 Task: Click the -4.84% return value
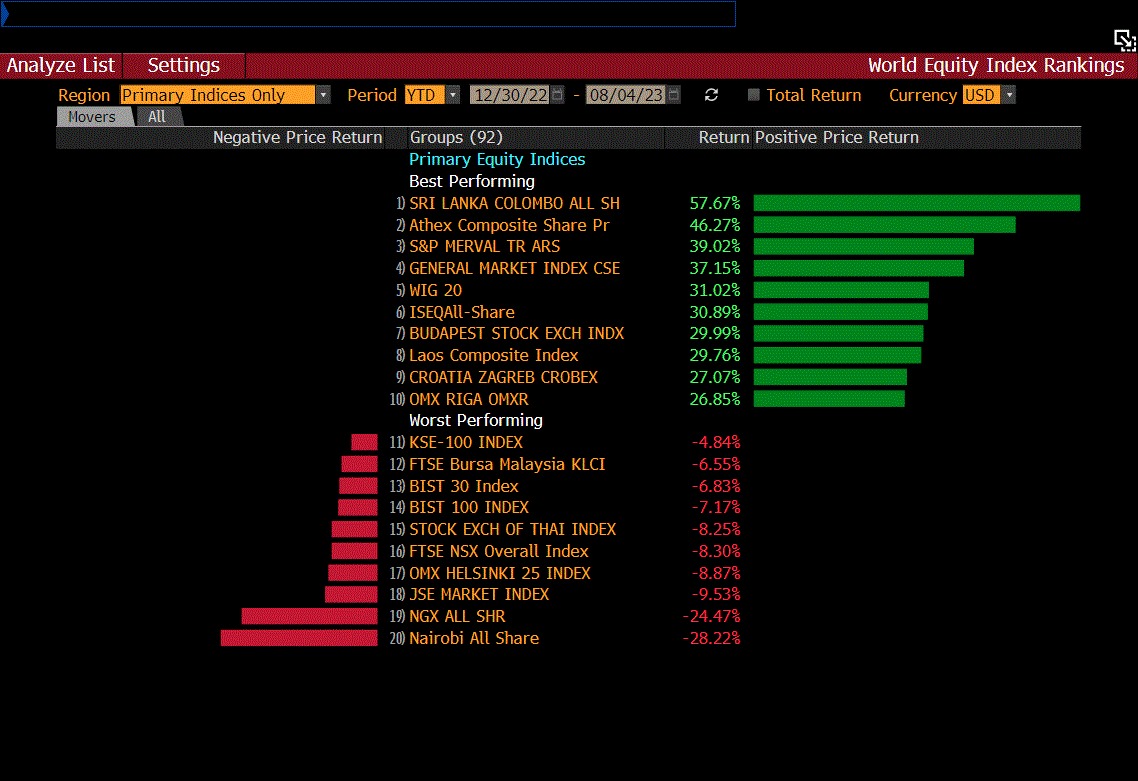click(x=716, y=443)
